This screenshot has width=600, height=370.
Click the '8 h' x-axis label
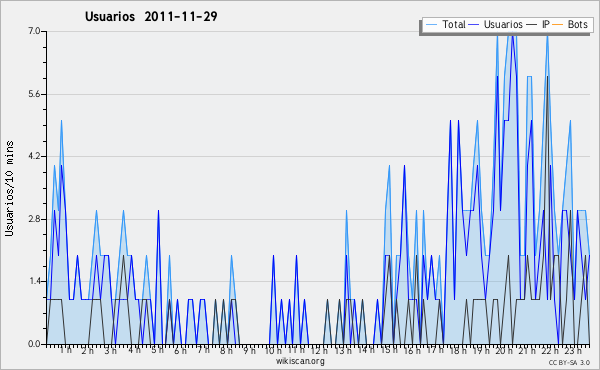(x=226, y=350)
